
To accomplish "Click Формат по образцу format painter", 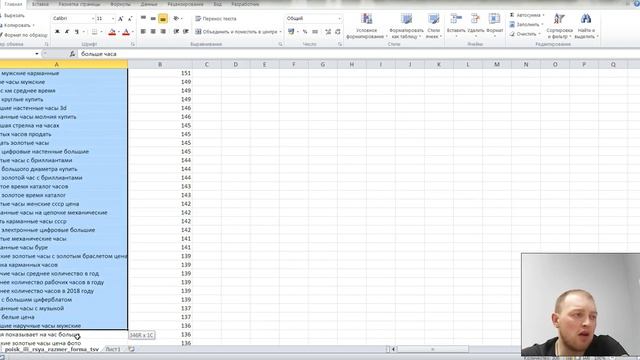I will coord(24,35).
